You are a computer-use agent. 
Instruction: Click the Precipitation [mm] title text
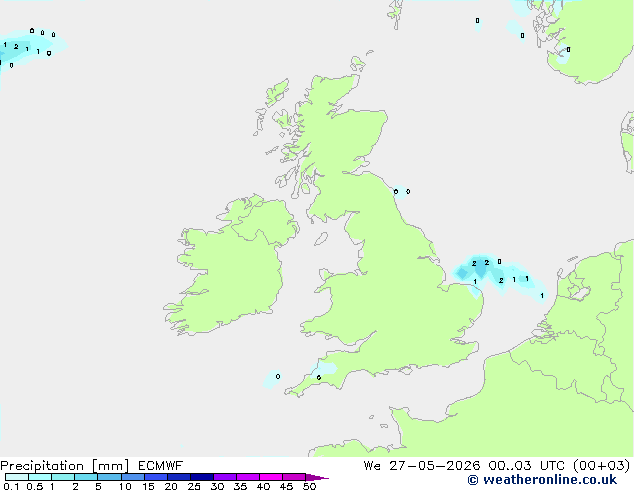pos(64,466)
